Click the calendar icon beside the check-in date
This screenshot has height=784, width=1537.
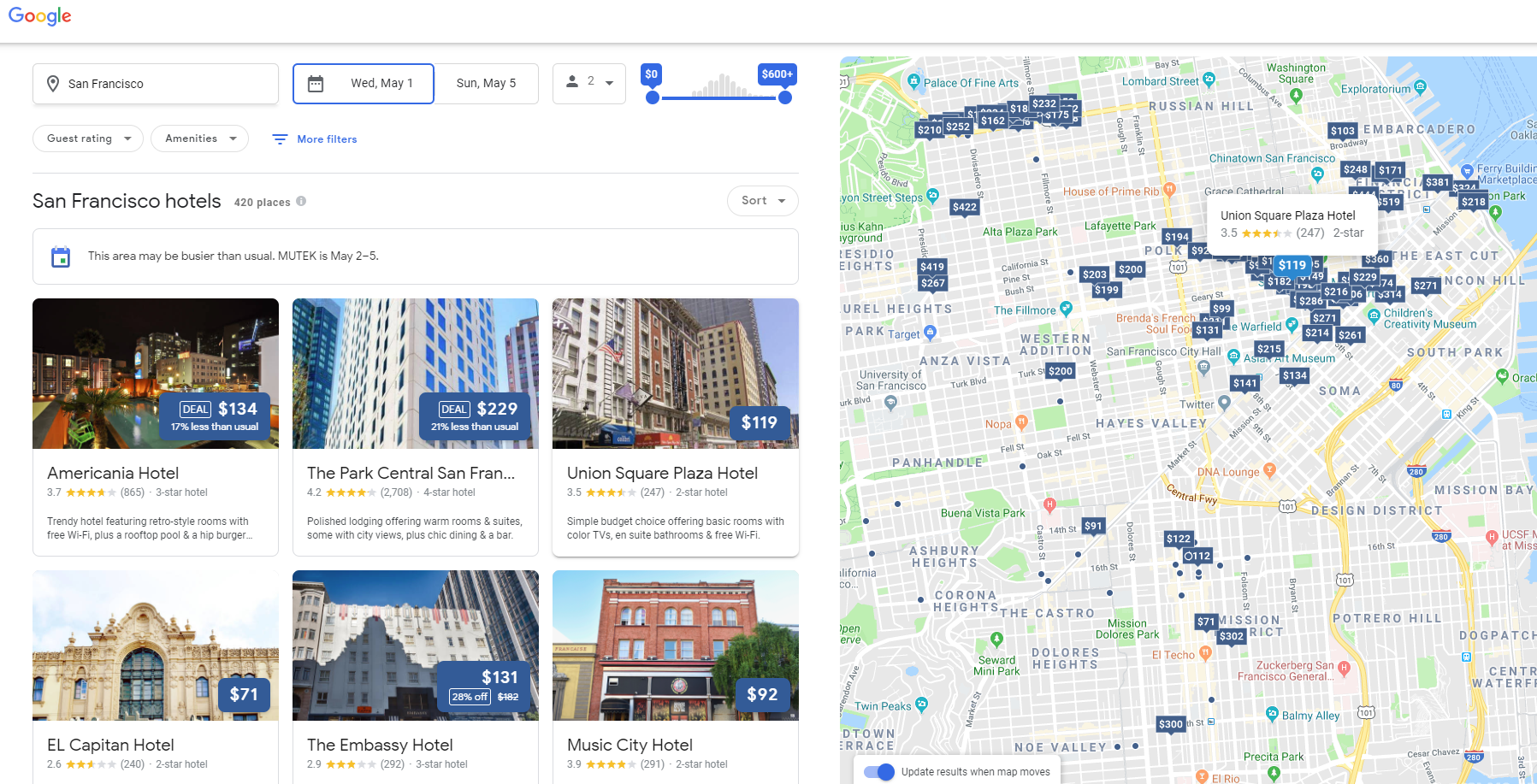(x=316, y=83)
